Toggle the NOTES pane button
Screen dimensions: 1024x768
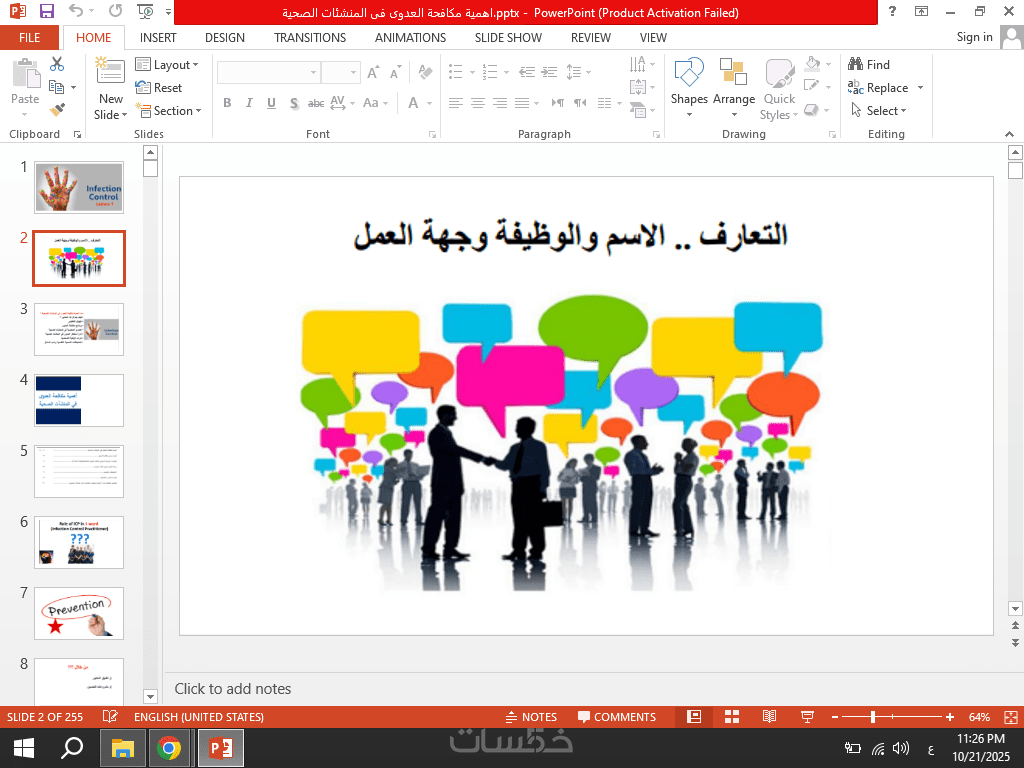(x=531, y=716)
